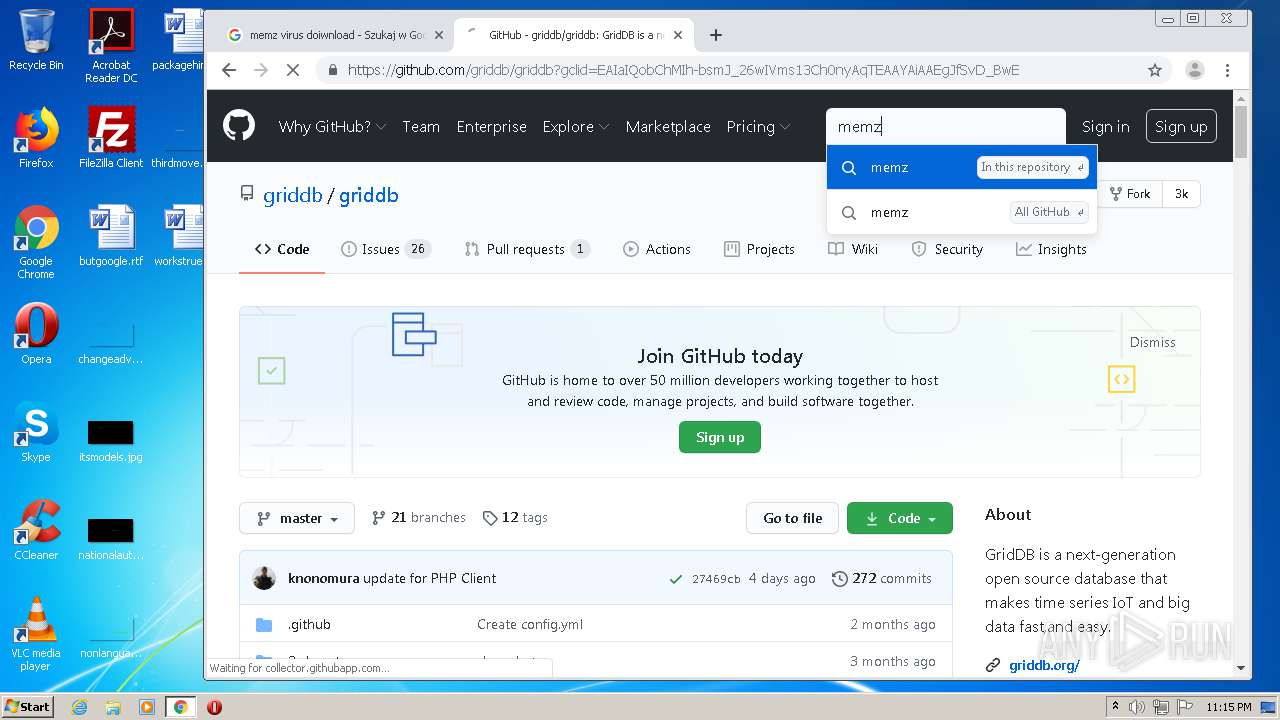The image size is (1280, 720).
Task: Open the Actions tab
Action: click(656, 249)
